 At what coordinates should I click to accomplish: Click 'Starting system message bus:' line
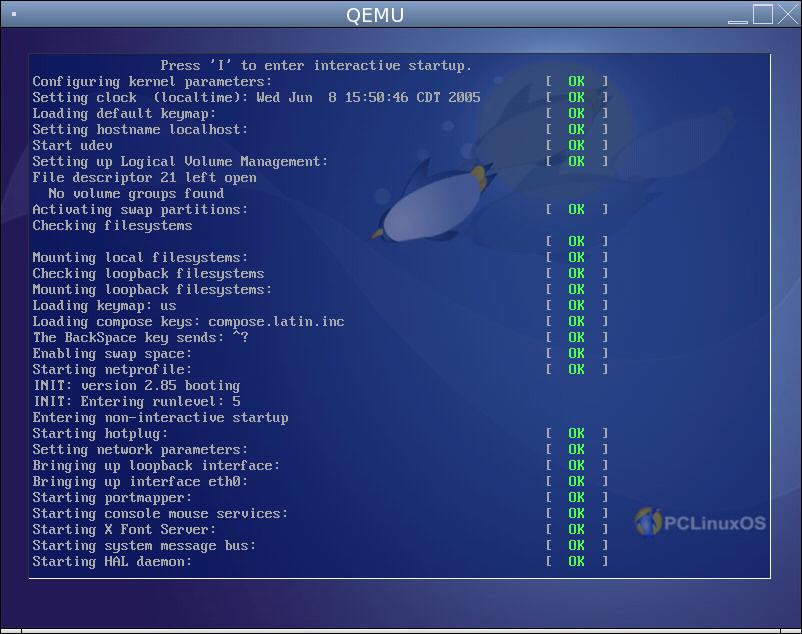144,546
